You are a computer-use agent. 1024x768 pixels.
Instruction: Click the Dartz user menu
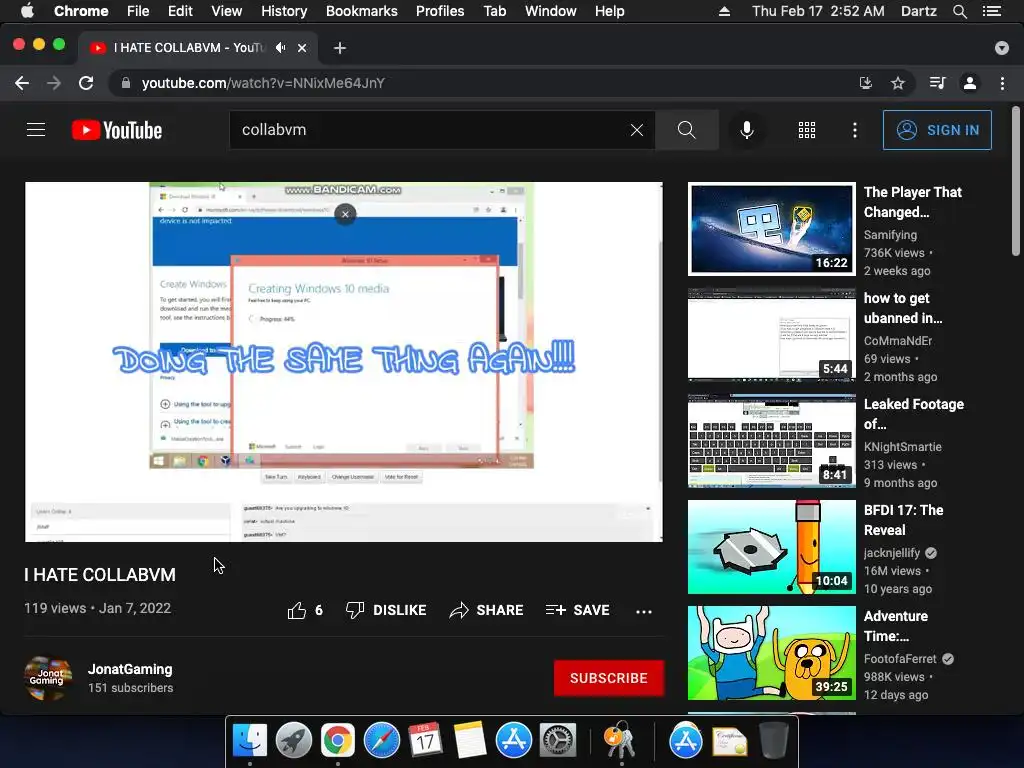[918, 11]
